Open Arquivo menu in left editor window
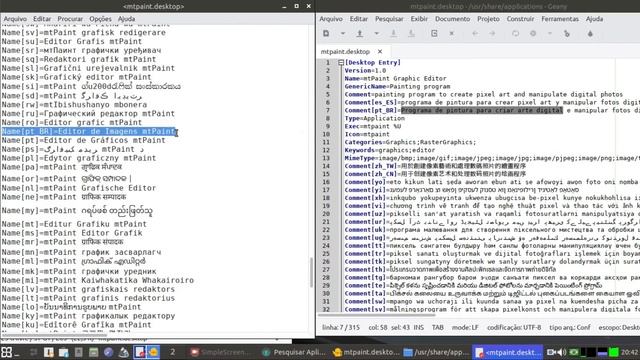This screenshot has width=640, height=360. pos(15,19)
